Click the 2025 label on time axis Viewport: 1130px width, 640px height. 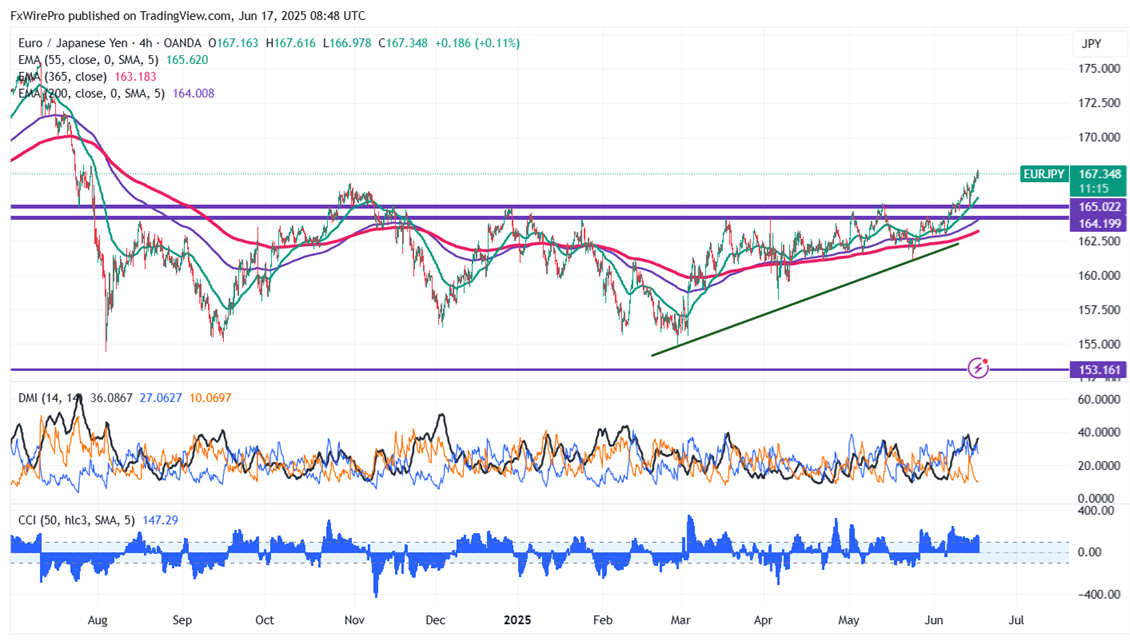517,620
